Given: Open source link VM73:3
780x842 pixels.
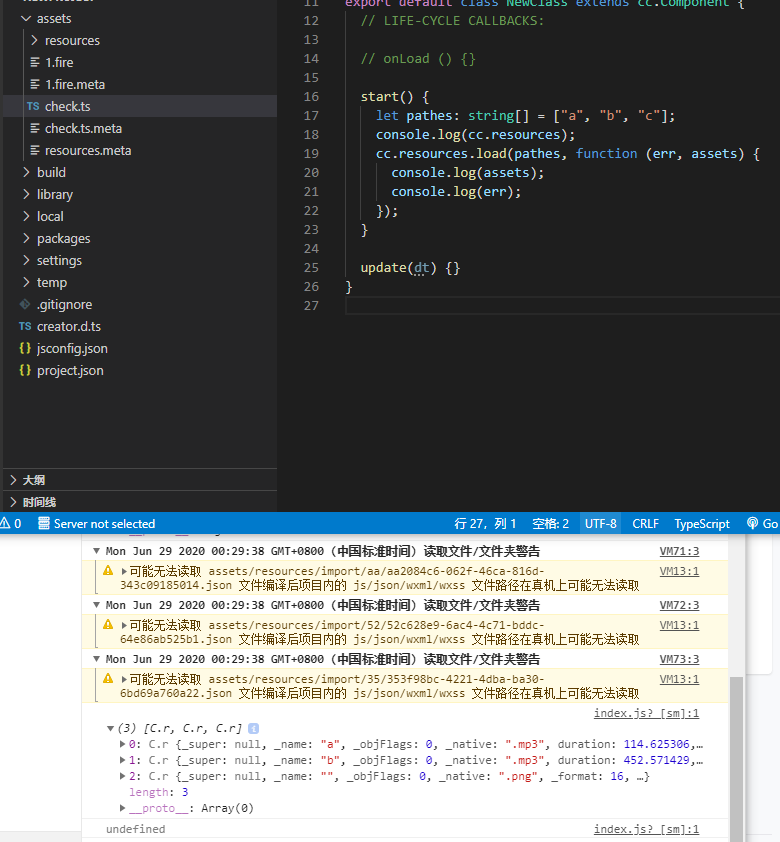Looking at the screenshot, I should pyautogui.click(x=679, y=659).
